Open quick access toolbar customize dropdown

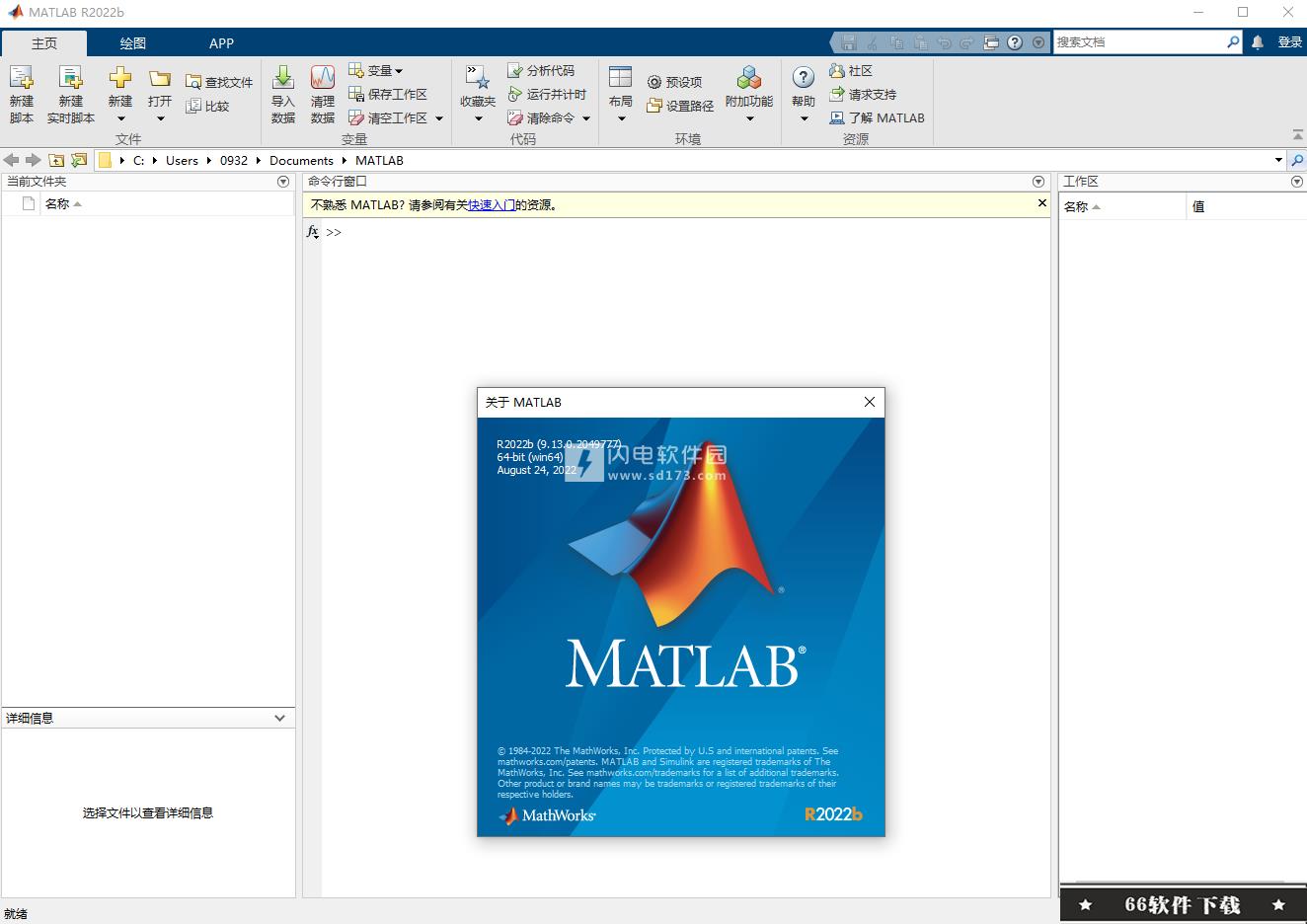[1038, 42]
